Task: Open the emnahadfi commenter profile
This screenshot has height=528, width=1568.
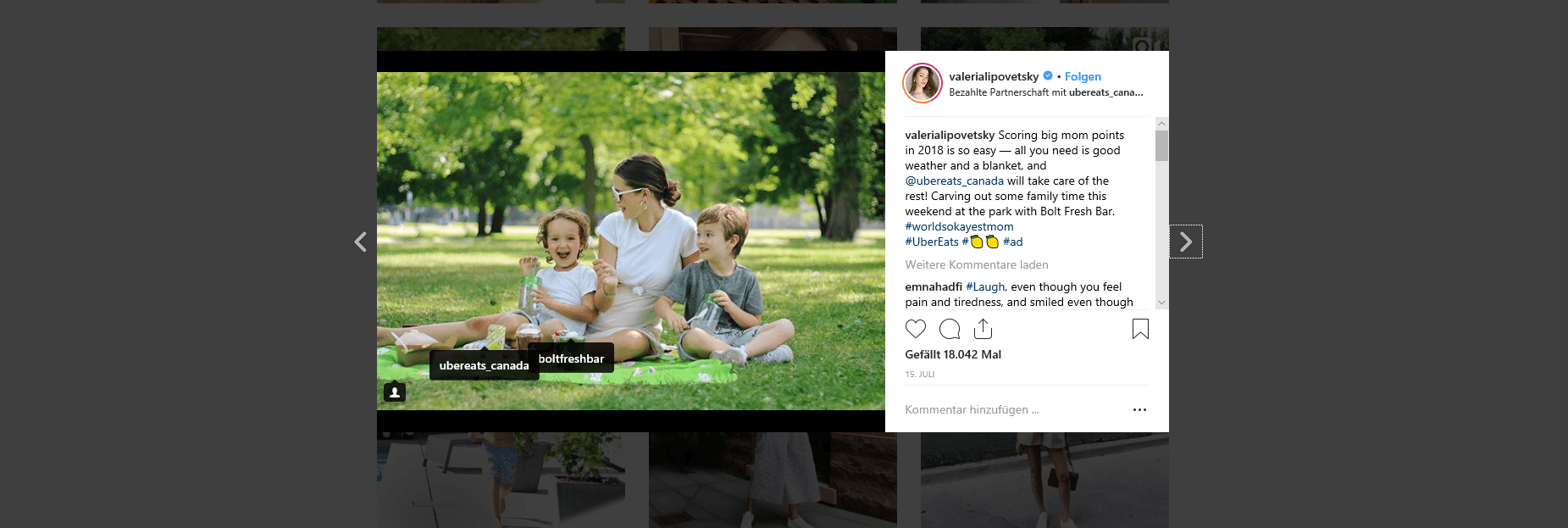Action: [934, 286]
